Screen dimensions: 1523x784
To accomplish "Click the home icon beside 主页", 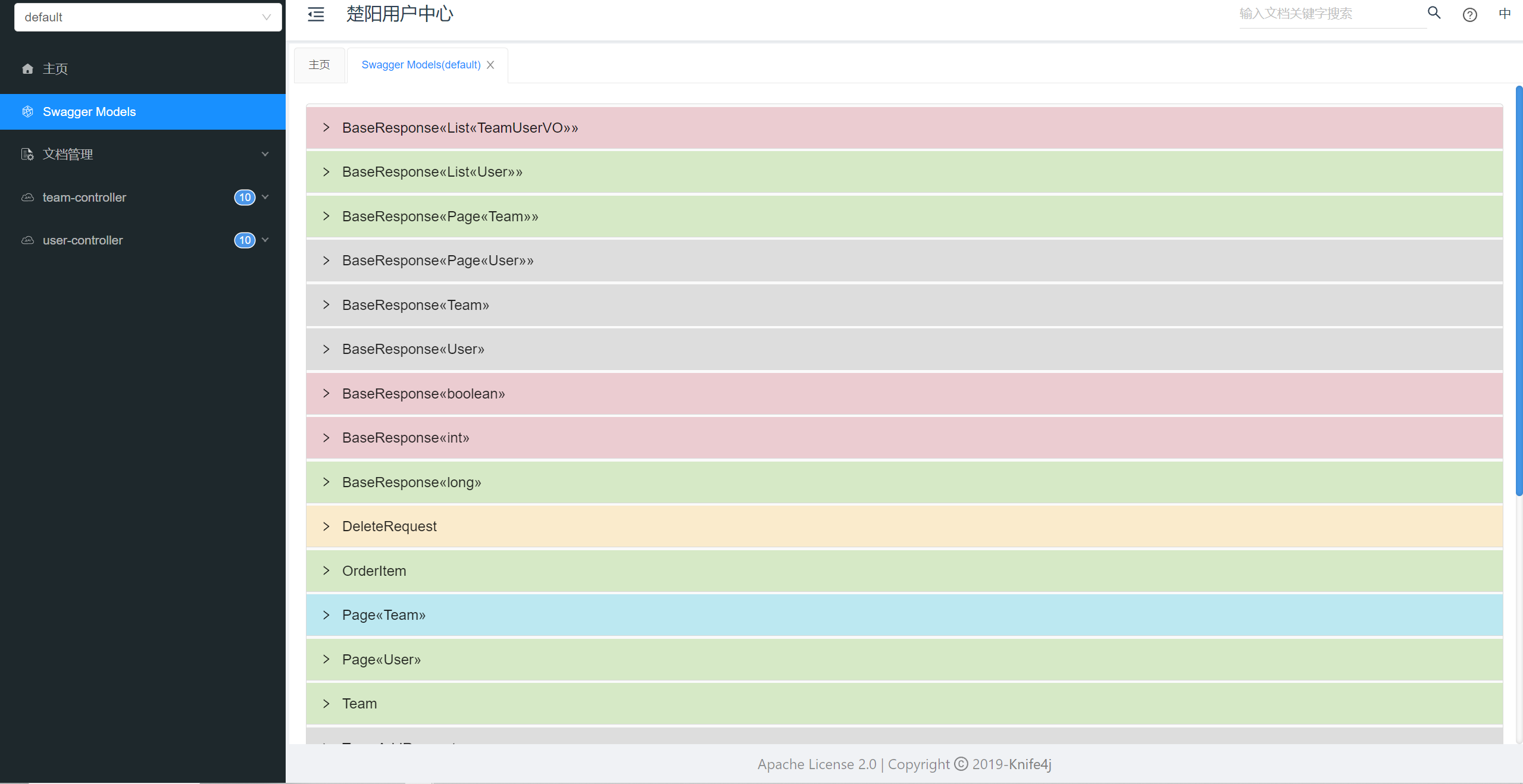I will (x=27, y=69).
